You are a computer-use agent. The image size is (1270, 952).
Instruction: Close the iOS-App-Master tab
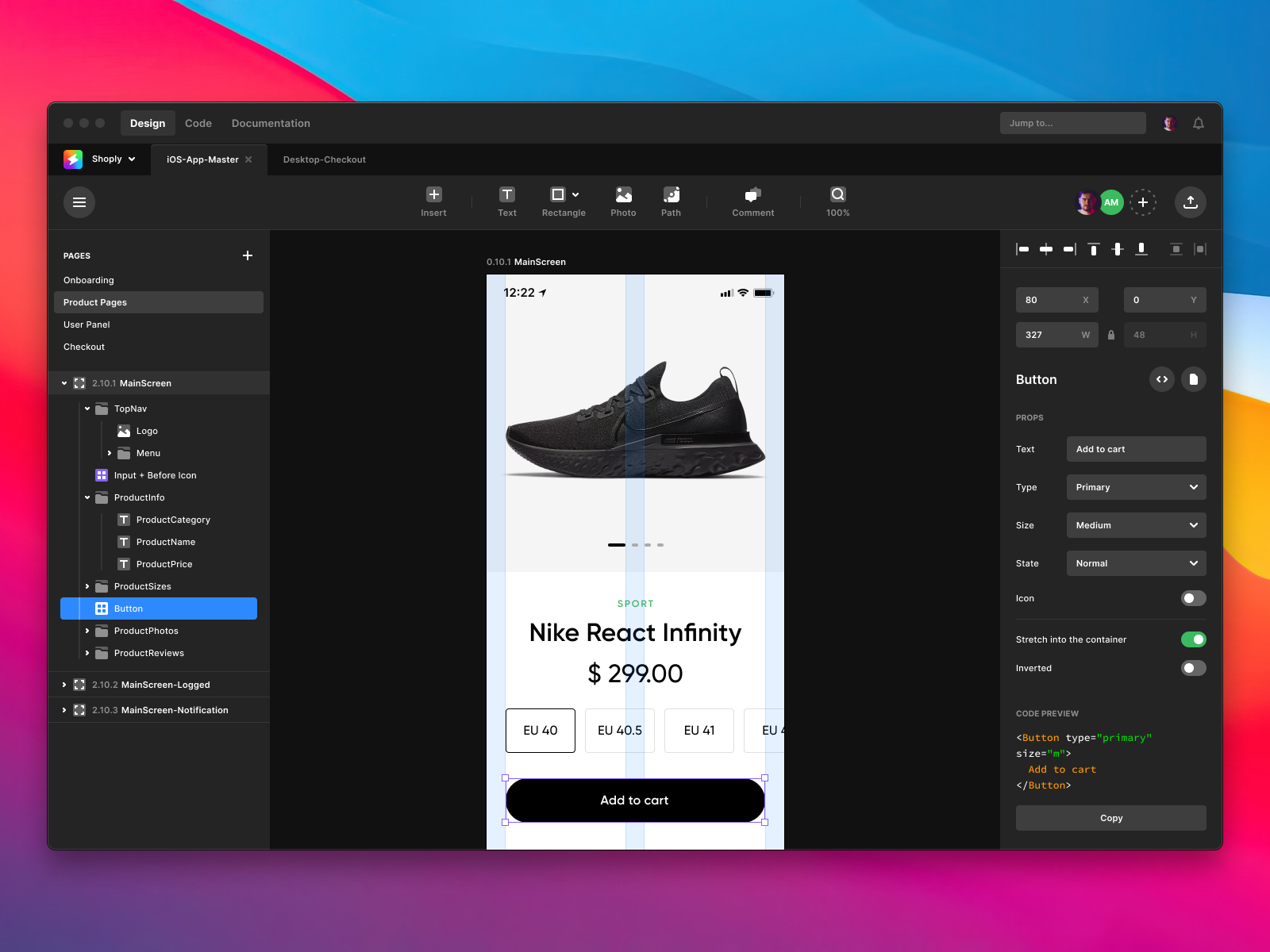point(248,159)
